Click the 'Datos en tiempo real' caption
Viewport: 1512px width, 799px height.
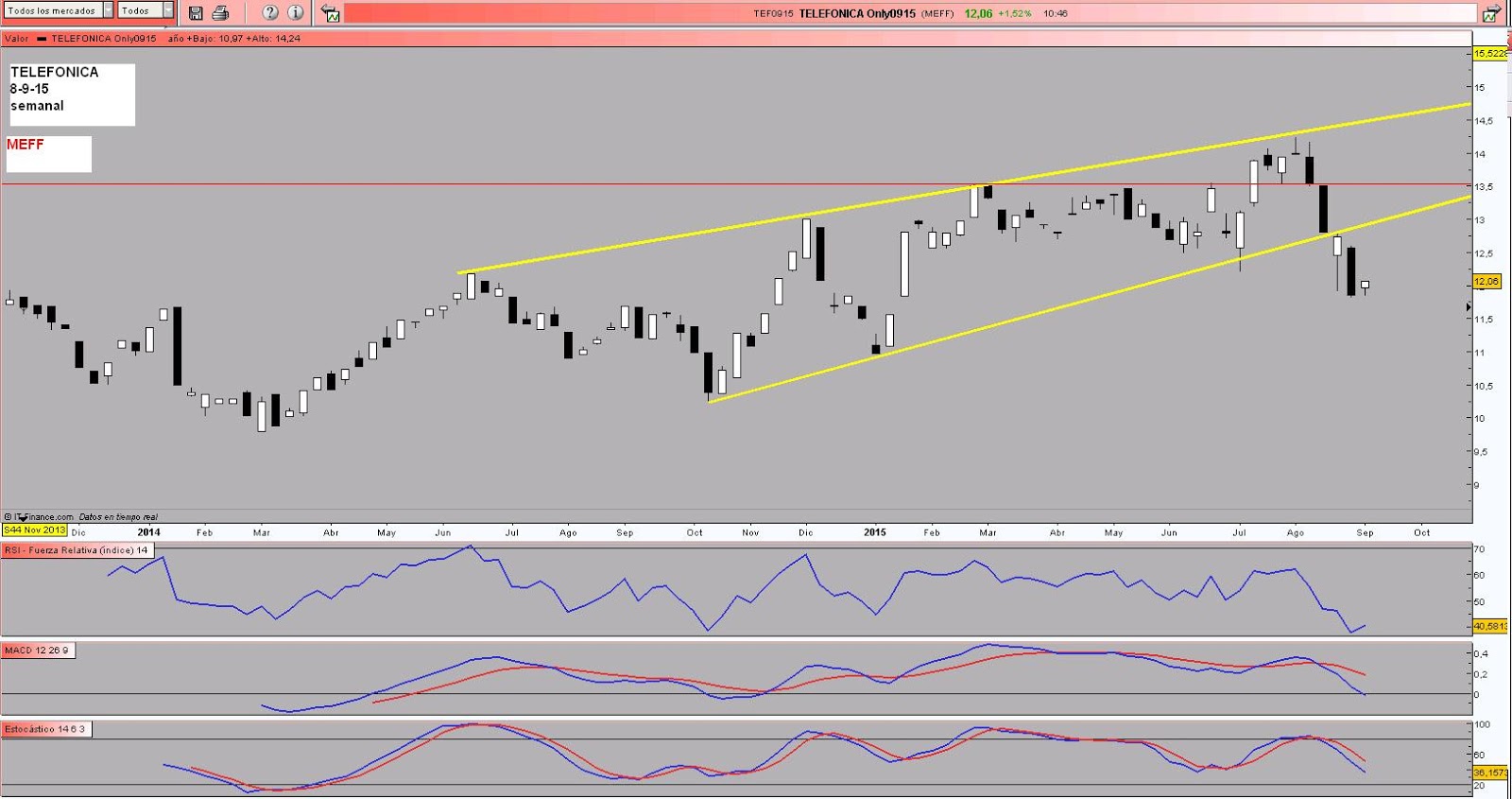(118, 517)
